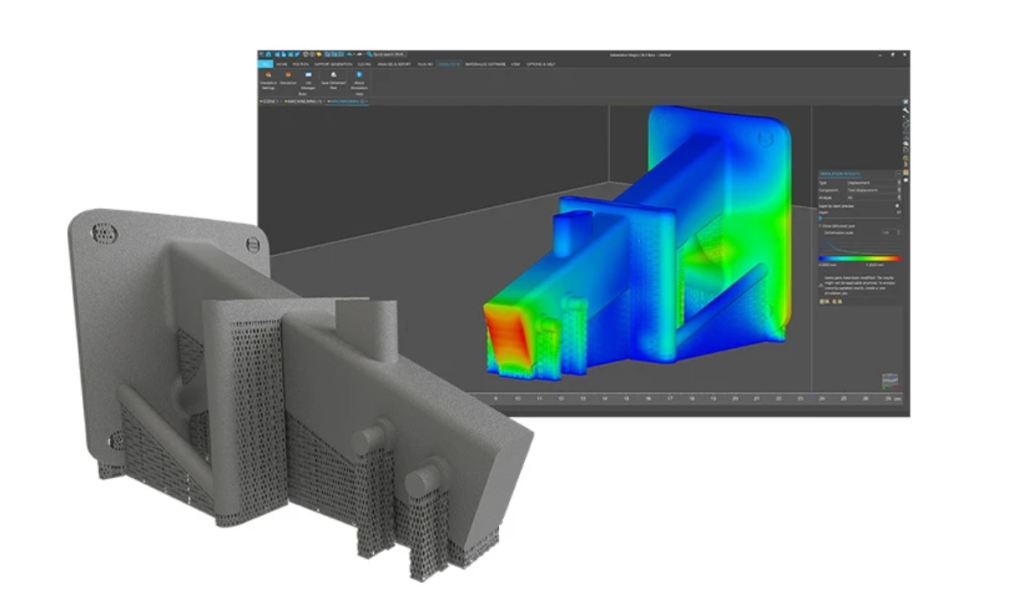Click the wrench icon in right sidebar

[x=905, y=111]
